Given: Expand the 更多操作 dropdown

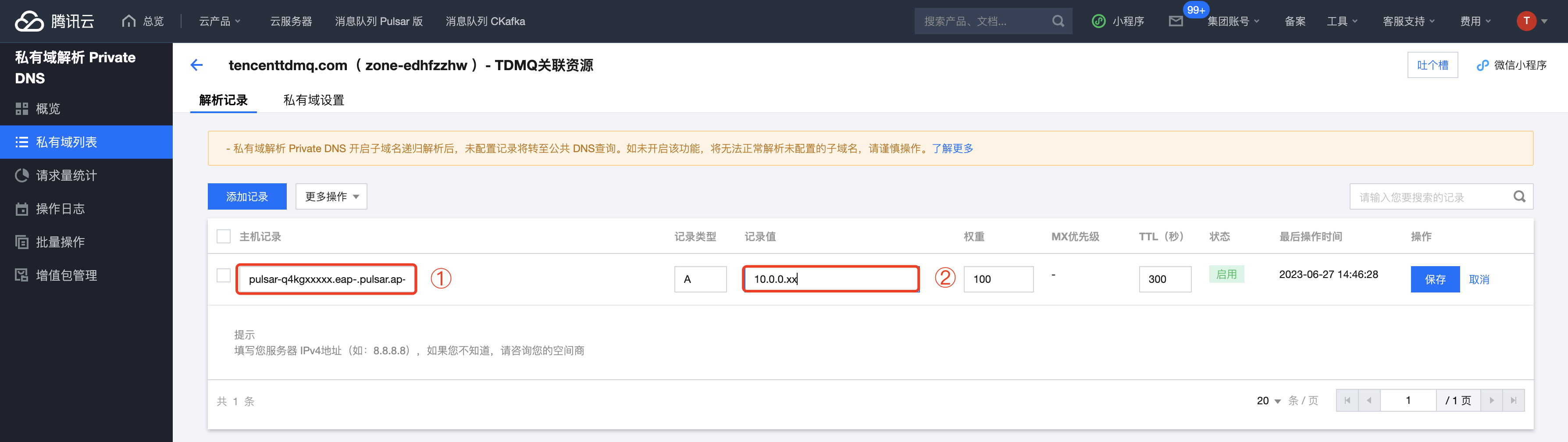Looking at the screenshot, I should (331, 196).
